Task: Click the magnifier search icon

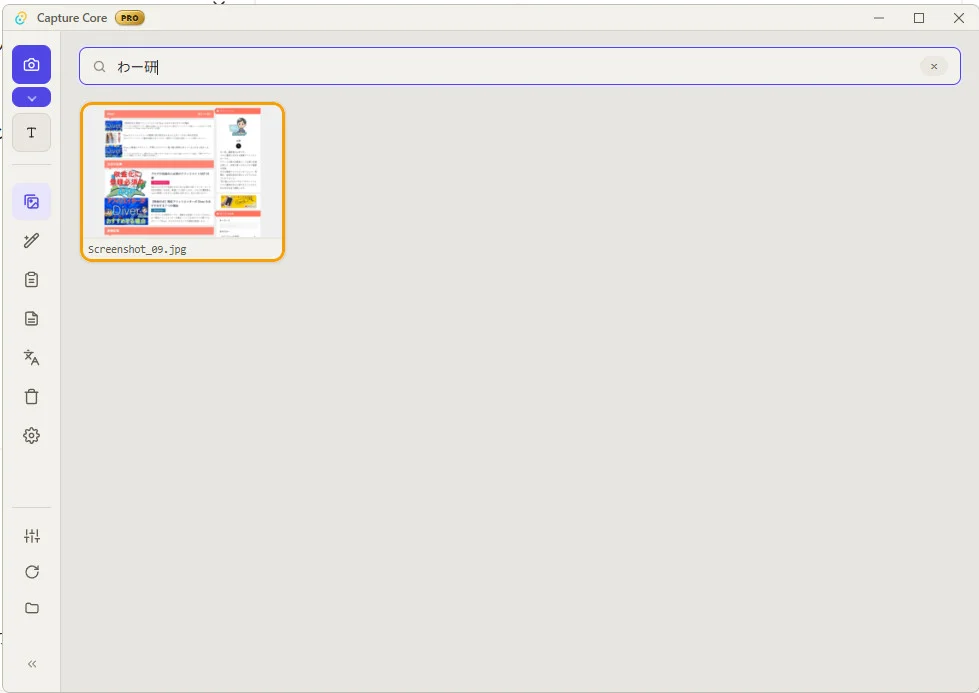Action: pos(99,66)
